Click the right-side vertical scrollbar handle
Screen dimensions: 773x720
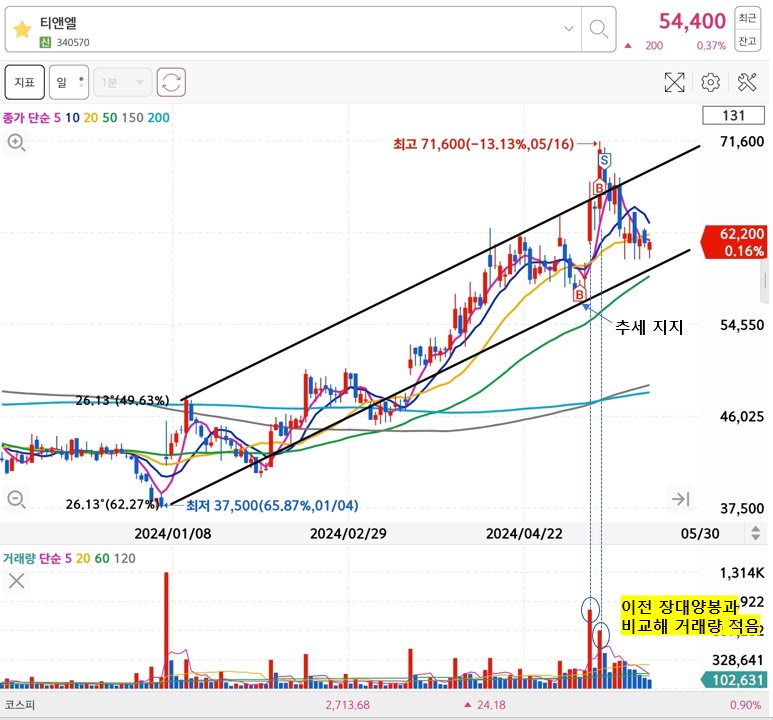click(x=765, y=282)
